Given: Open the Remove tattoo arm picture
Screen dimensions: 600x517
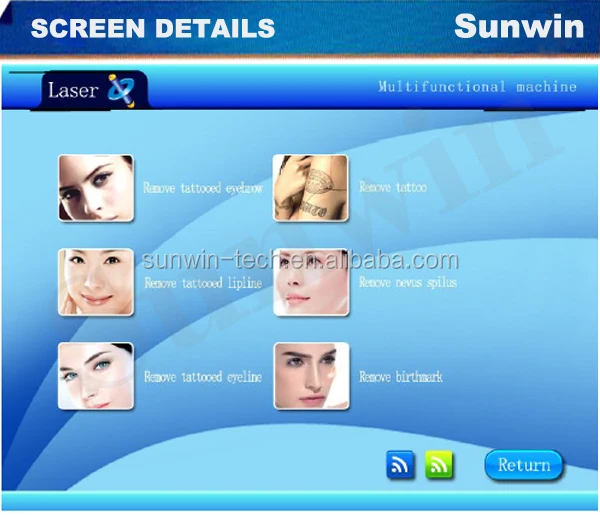Looking at the screenshot, I should pos(311,188).
